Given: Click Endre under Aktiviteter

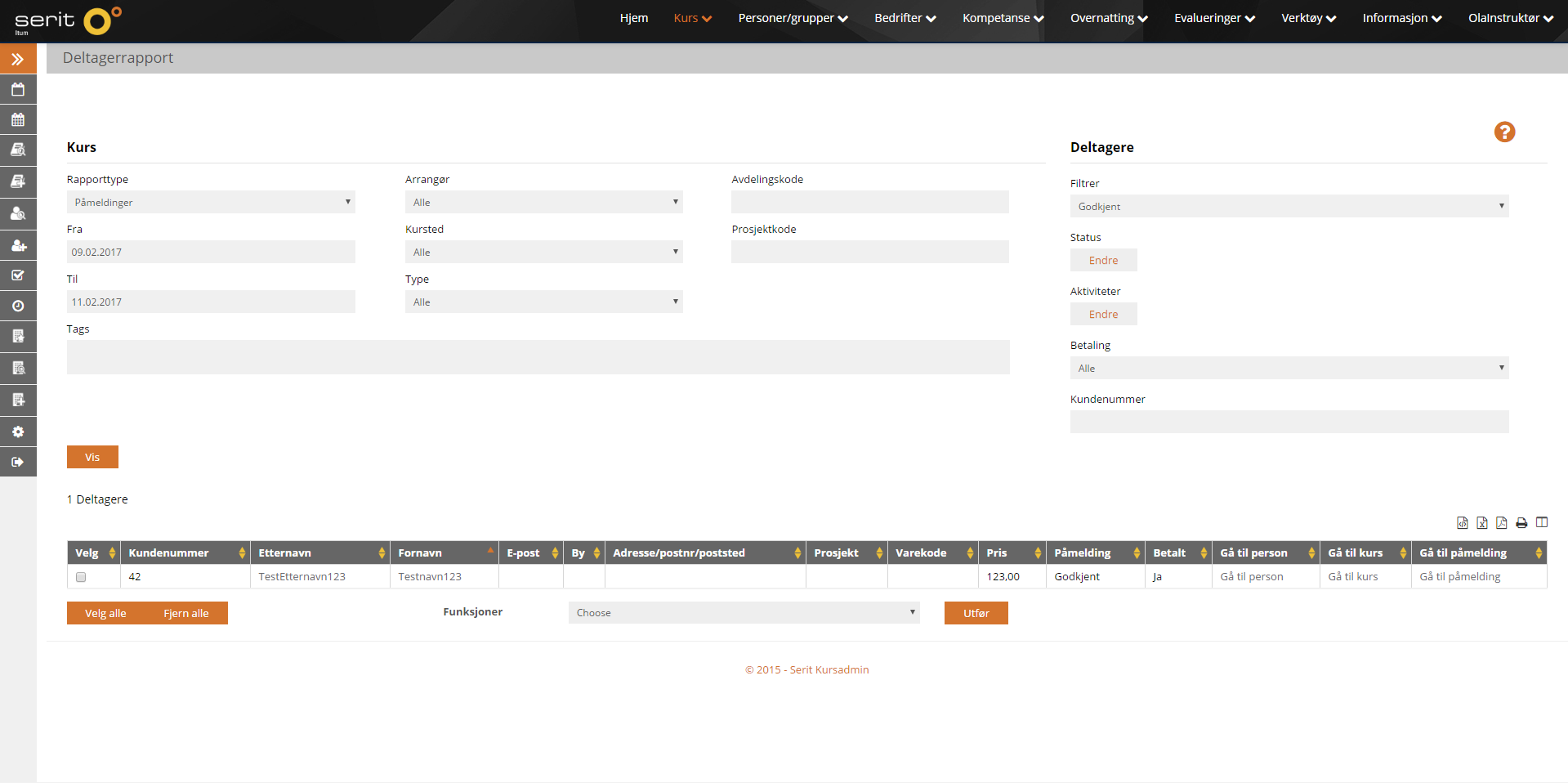Looking at the screenshot, I should pyautogui.click(x=1103, y=314).
